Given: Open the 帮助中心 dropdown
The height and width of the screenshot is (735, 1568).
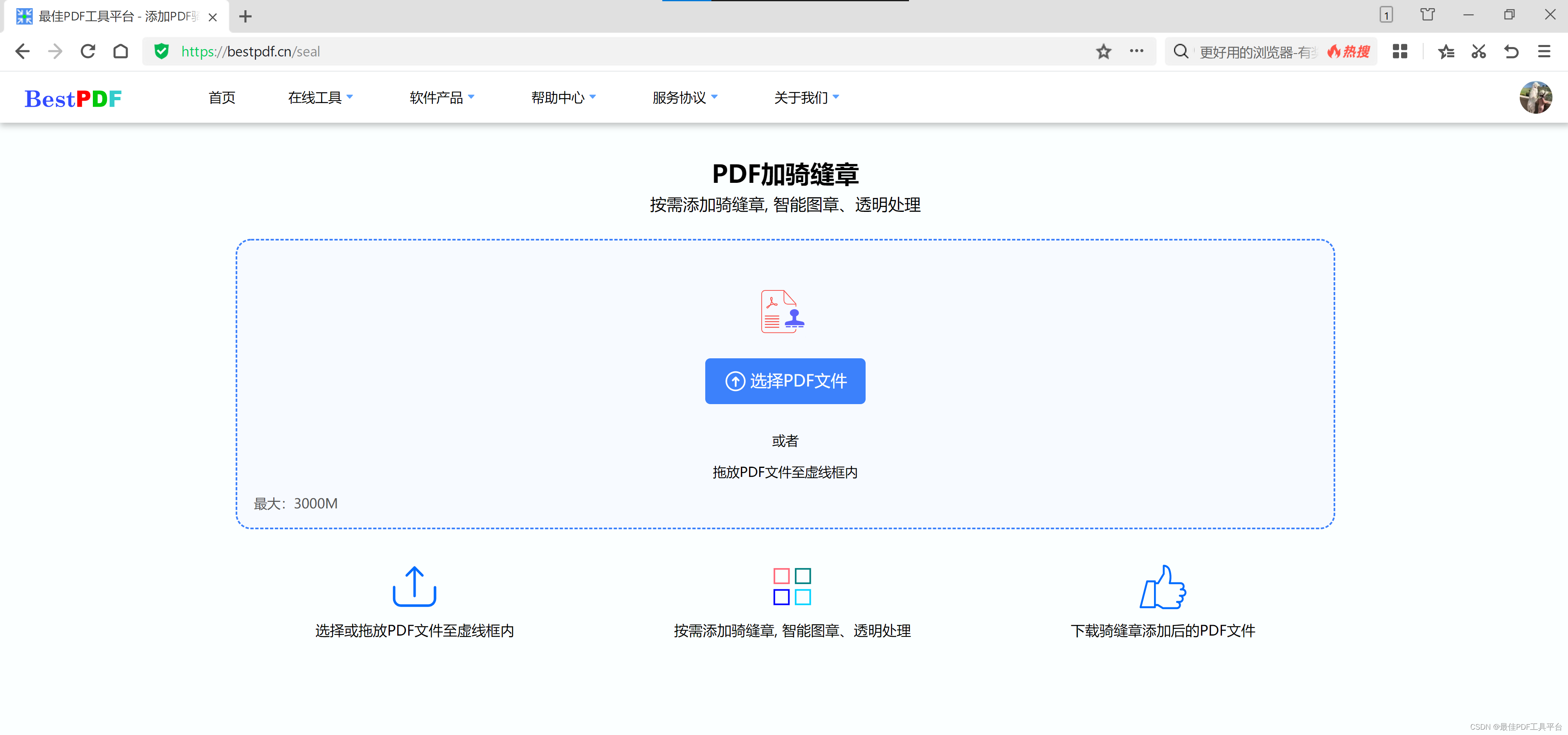Looking at the screenshot, I should (563, 97).
